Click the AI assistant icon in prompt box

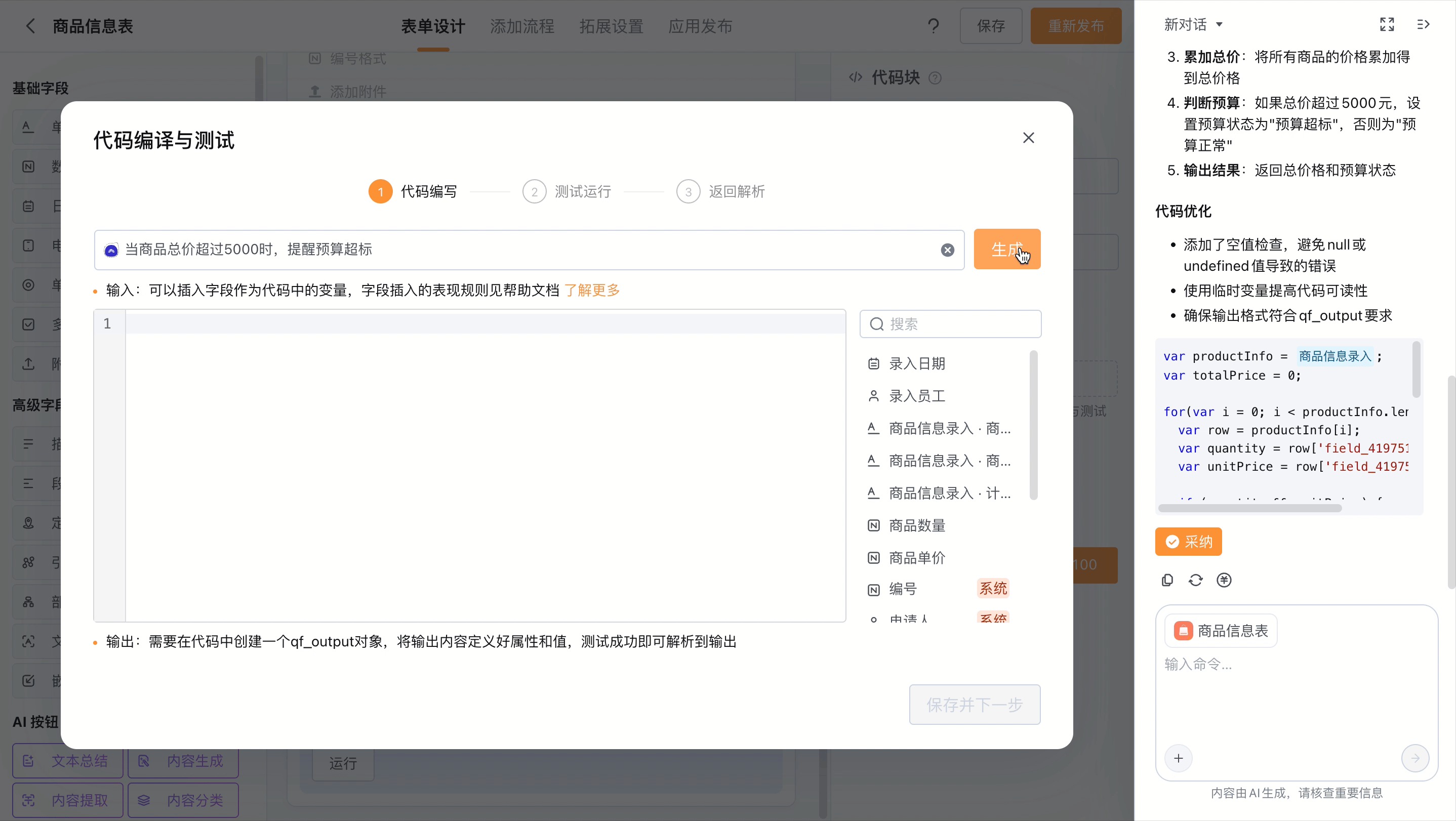coord(111,250)
